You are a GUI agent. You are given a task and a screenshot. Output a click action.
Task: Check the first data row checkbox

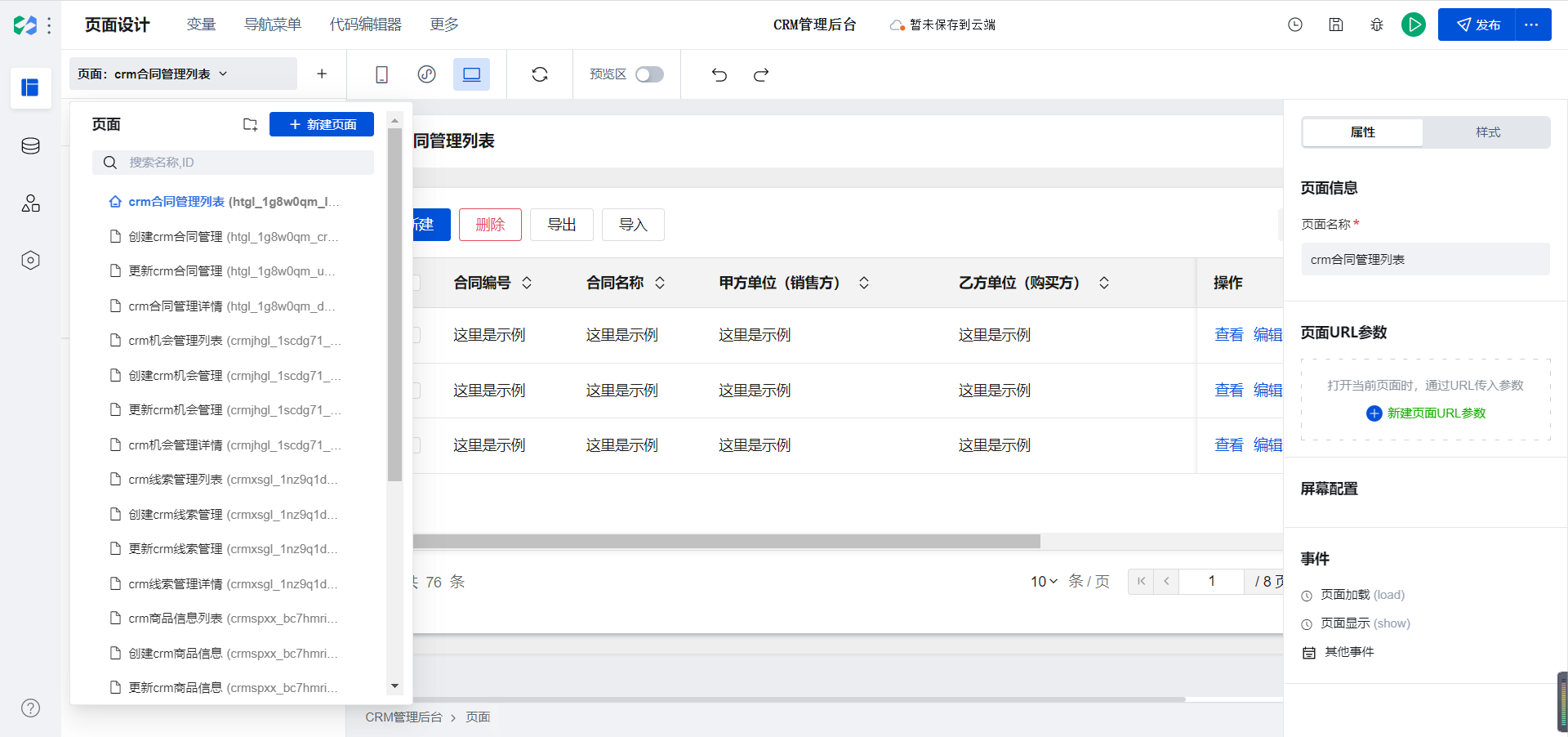coord(416,335)
